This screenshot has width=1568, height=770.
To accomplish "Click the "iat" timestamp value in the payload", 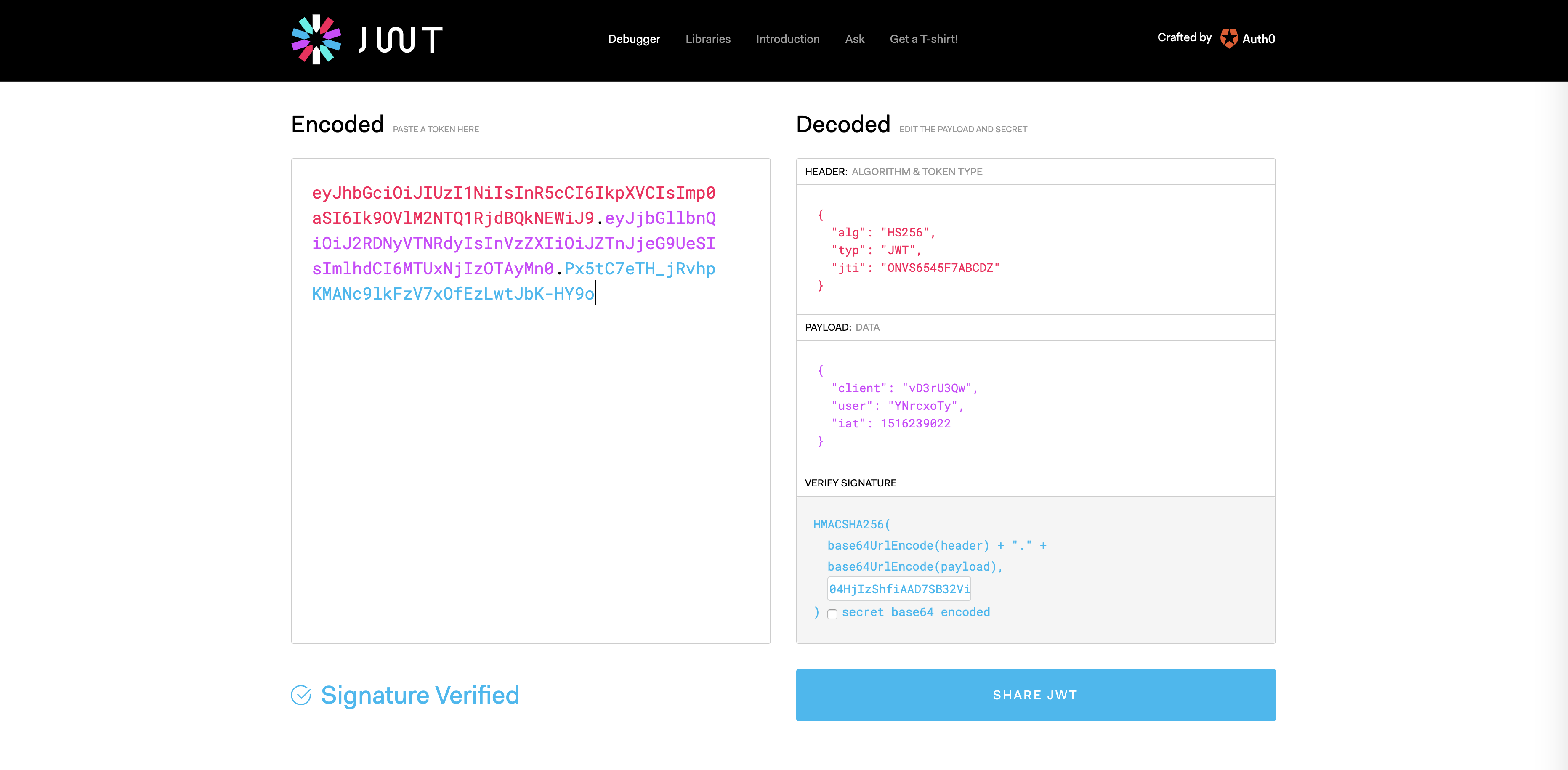I will coord(915,424).
